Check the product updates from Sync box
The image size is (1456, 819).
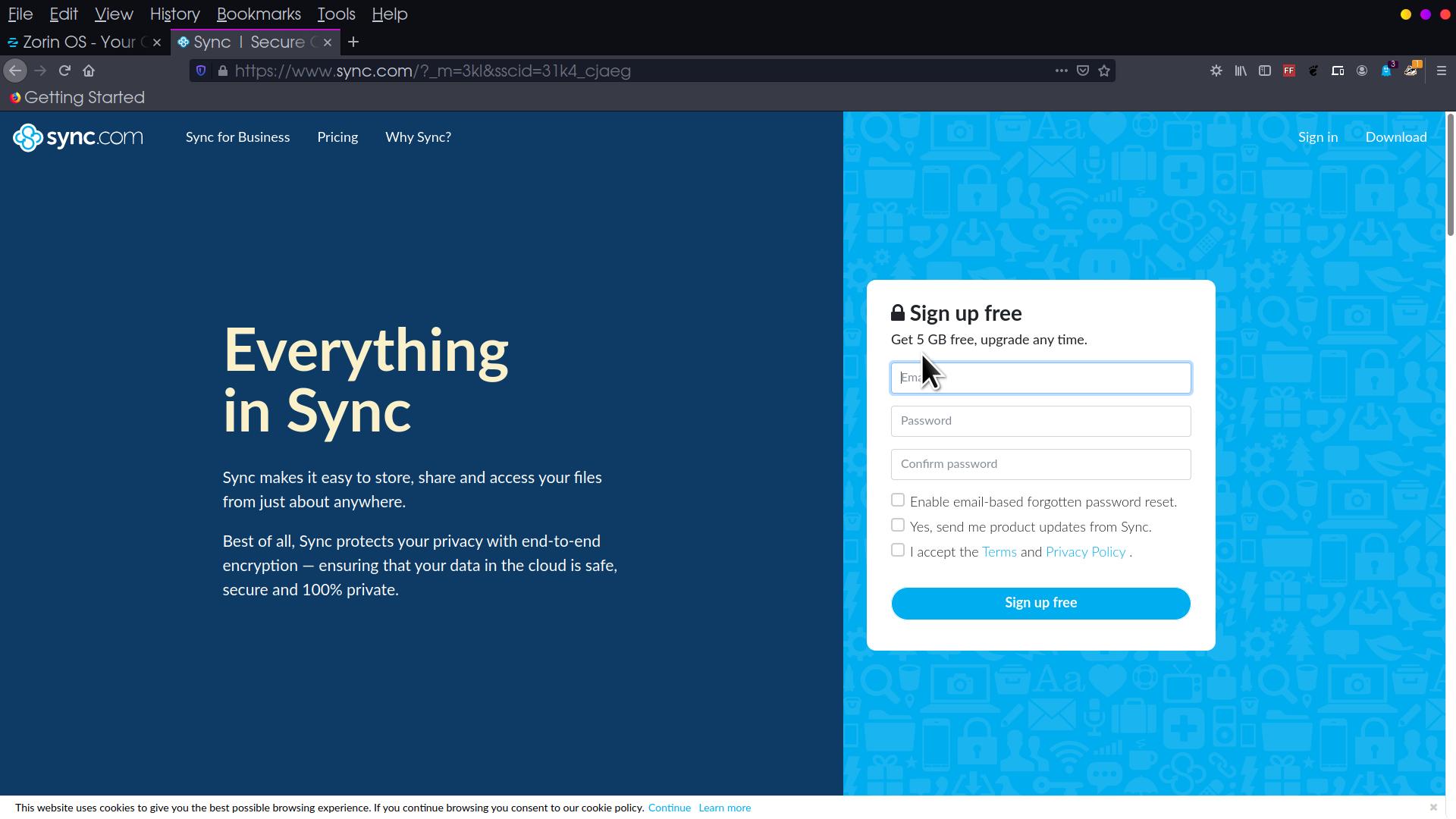[898, 526]
